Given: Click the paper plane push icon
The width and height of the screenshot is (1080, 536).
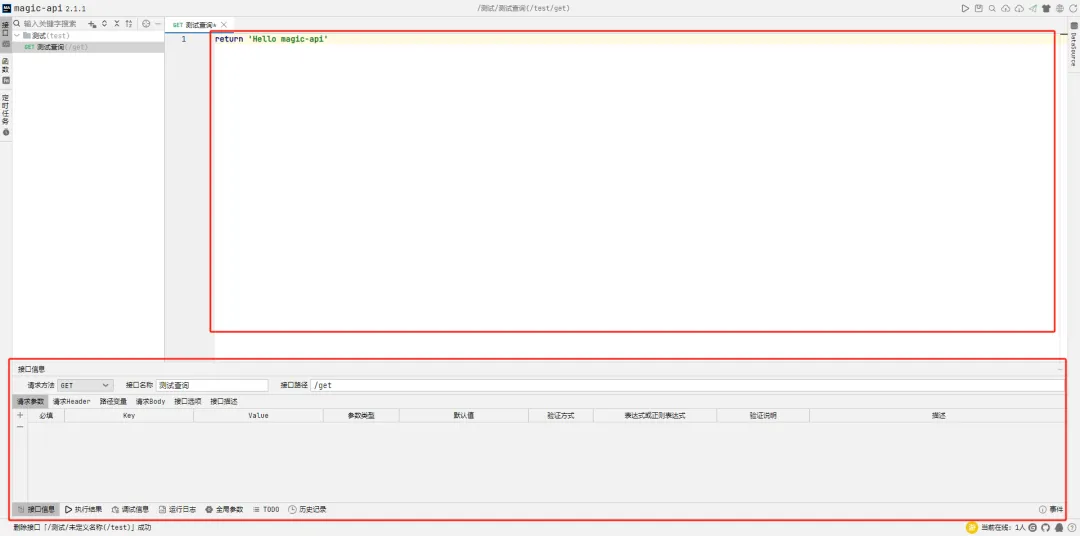Looking at the screenshot, I should pyautogui.click(x=1032, y=8).
